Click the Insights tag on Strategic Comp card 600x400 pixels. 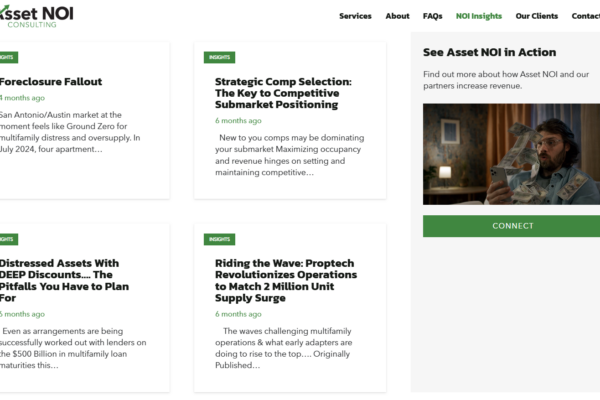pyautogui.click(x=220, y=57)
